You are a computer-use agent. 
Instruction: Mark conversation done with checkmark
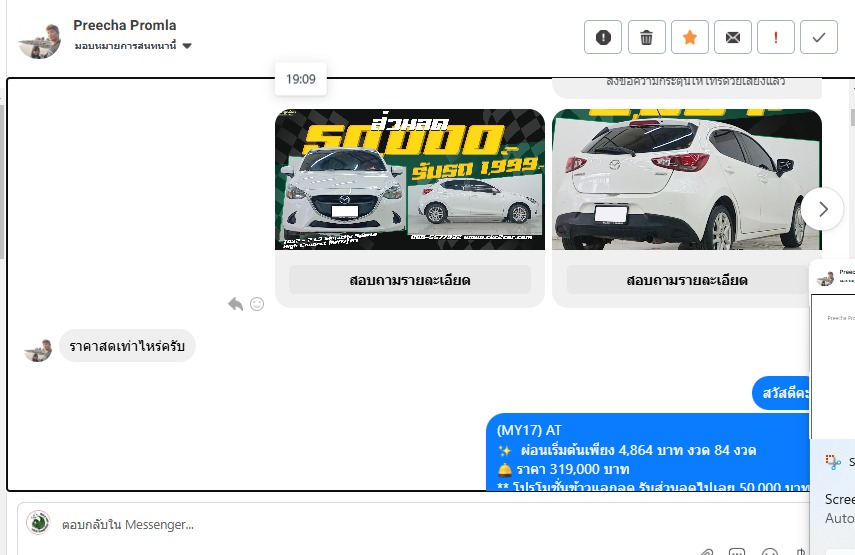(818, 37)
